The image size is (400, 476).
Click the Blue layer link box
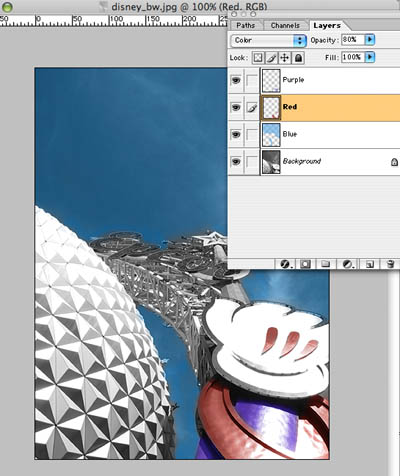252,134
